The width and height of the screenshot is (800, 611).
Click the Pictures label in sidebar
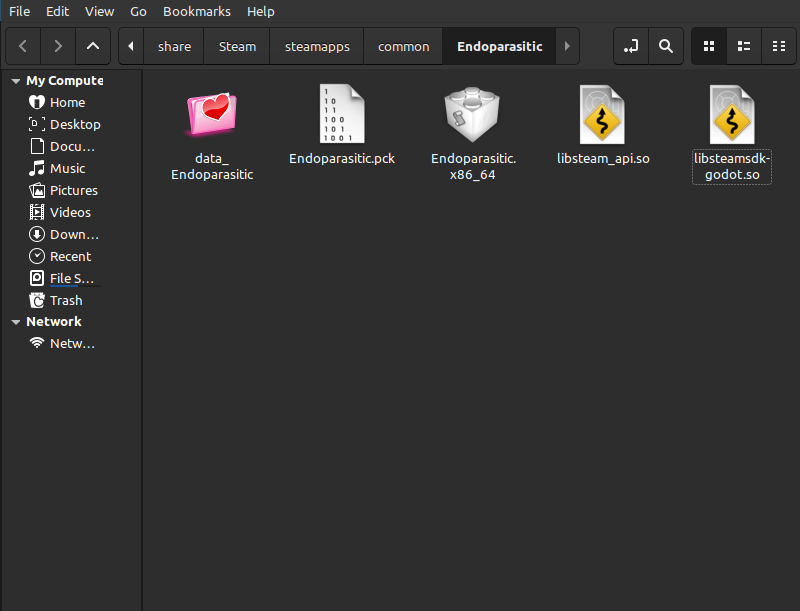coord(74,190)
